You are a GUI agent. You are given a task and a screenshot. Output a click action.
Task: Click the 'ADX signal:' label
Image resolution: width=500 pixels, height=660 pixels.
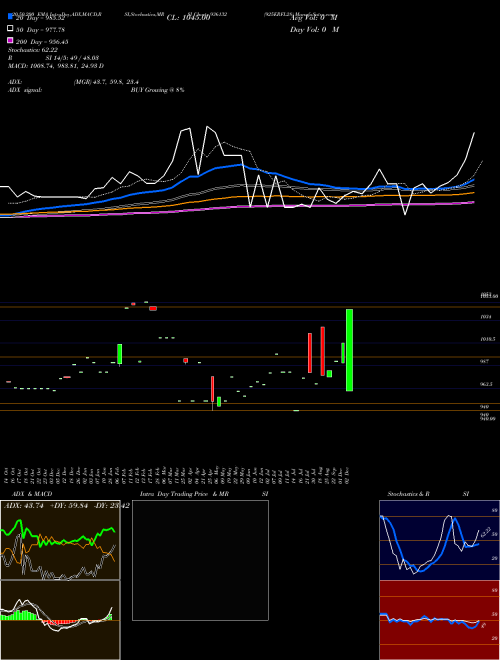tap(25, 90)
